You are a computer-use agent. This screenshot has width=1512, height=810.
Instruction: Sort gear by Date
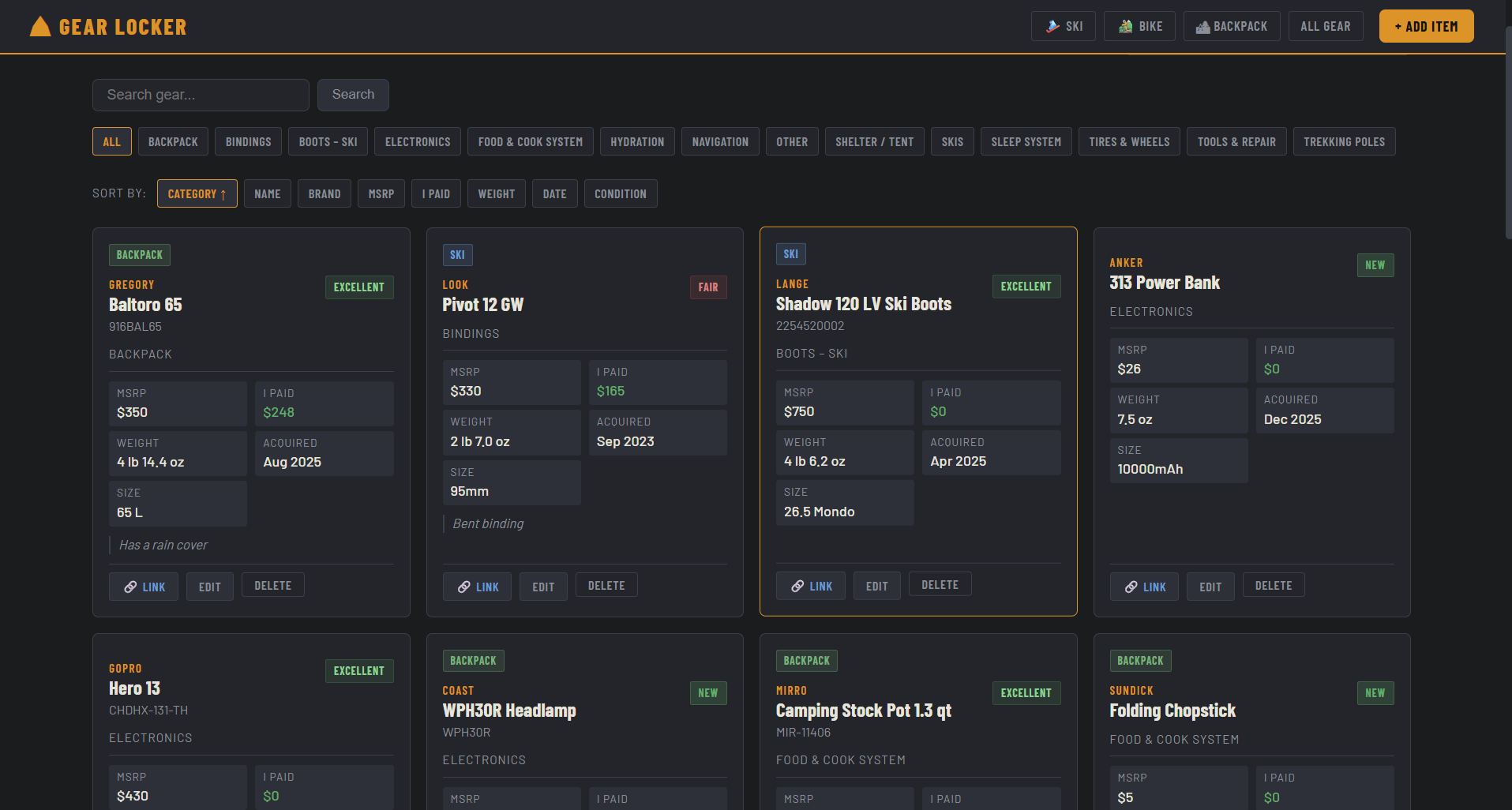(x=555, y=193)
